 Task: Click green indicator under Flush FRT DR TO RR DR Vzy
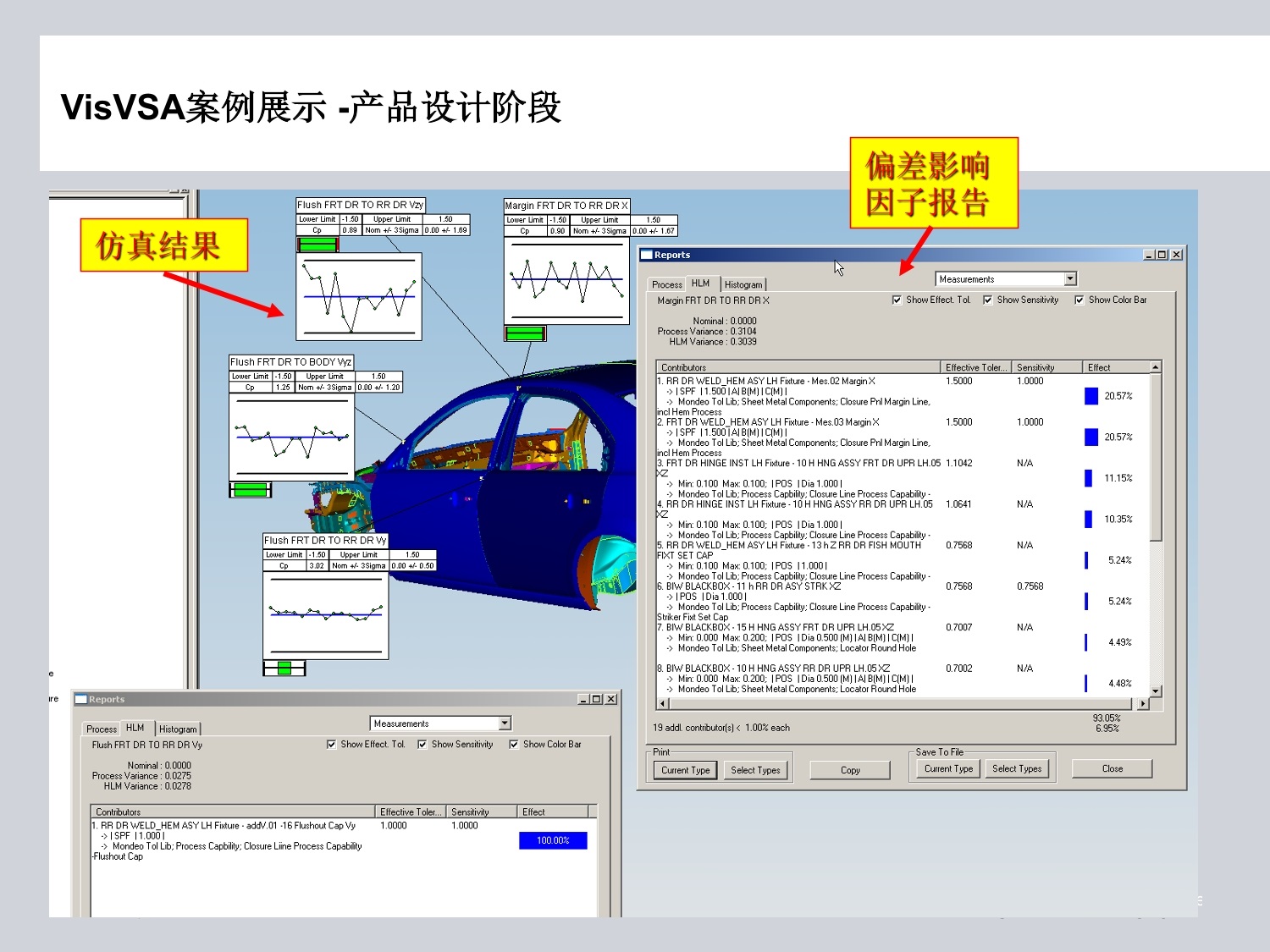point(317,245)
